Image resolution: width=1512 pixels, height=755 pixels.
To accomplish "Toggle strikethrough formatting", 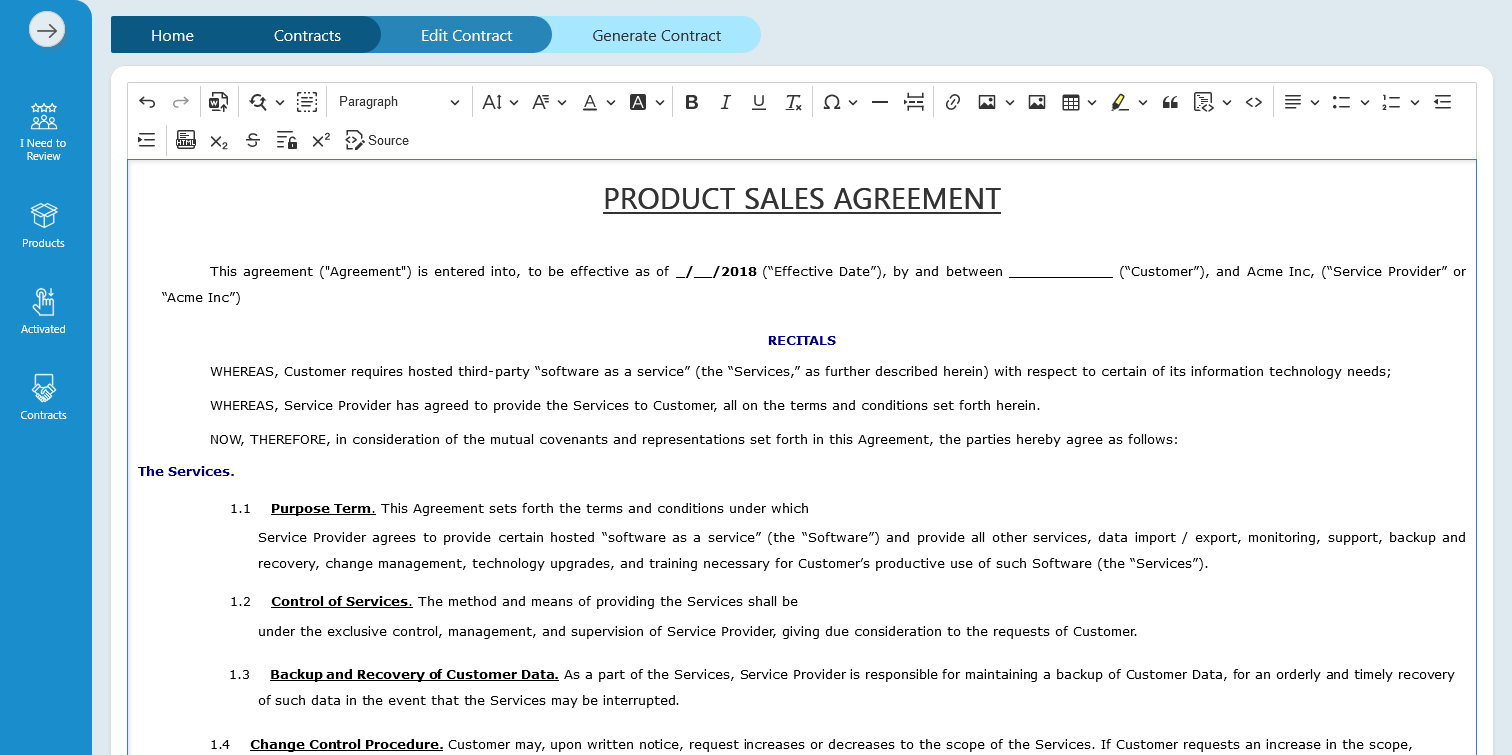I will (x=253, y=140).
